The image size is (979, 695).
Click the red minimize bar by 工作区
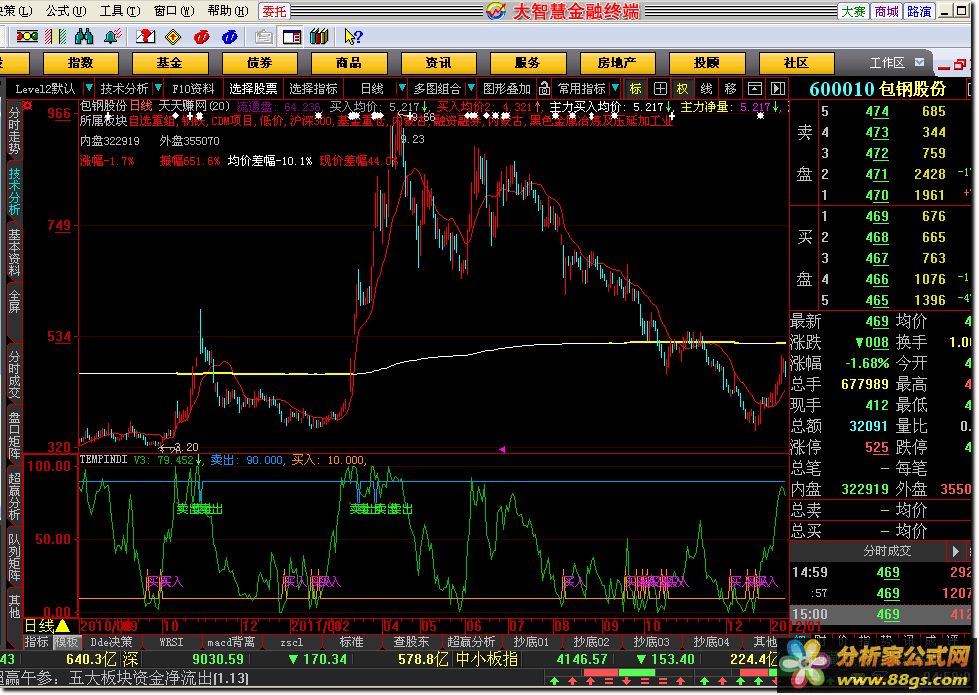(944, 66)
